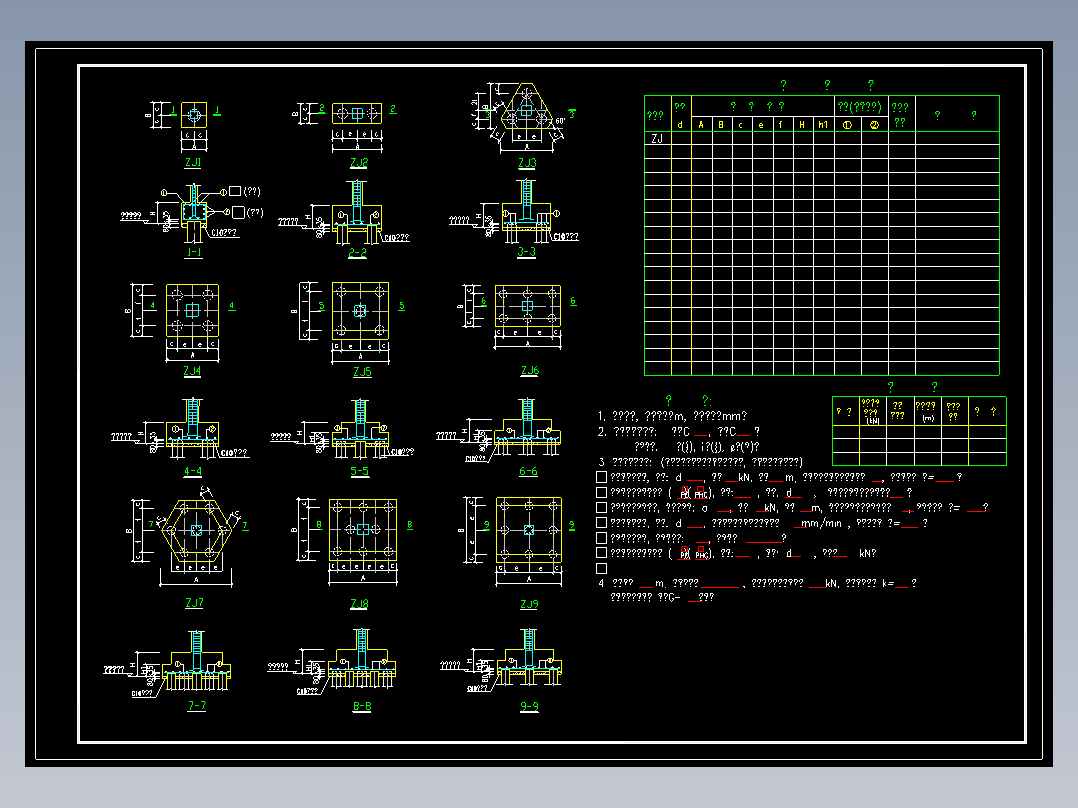Click the (kN) header in the small table
This screenshot has width=1078, height=808.
[872, 421]
